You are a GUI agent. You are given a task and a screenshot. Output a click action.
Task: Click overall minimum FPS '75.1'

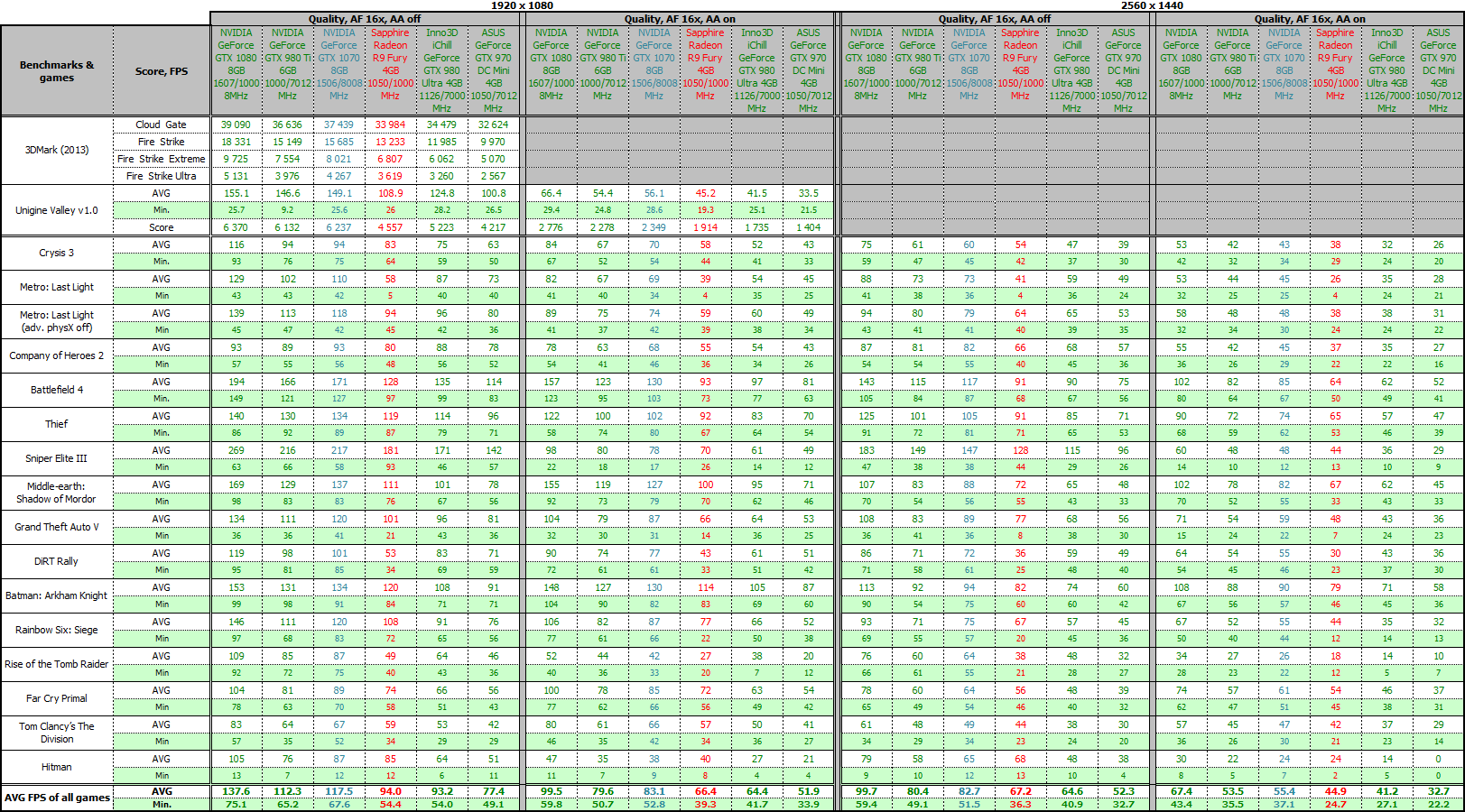[236, 804]
